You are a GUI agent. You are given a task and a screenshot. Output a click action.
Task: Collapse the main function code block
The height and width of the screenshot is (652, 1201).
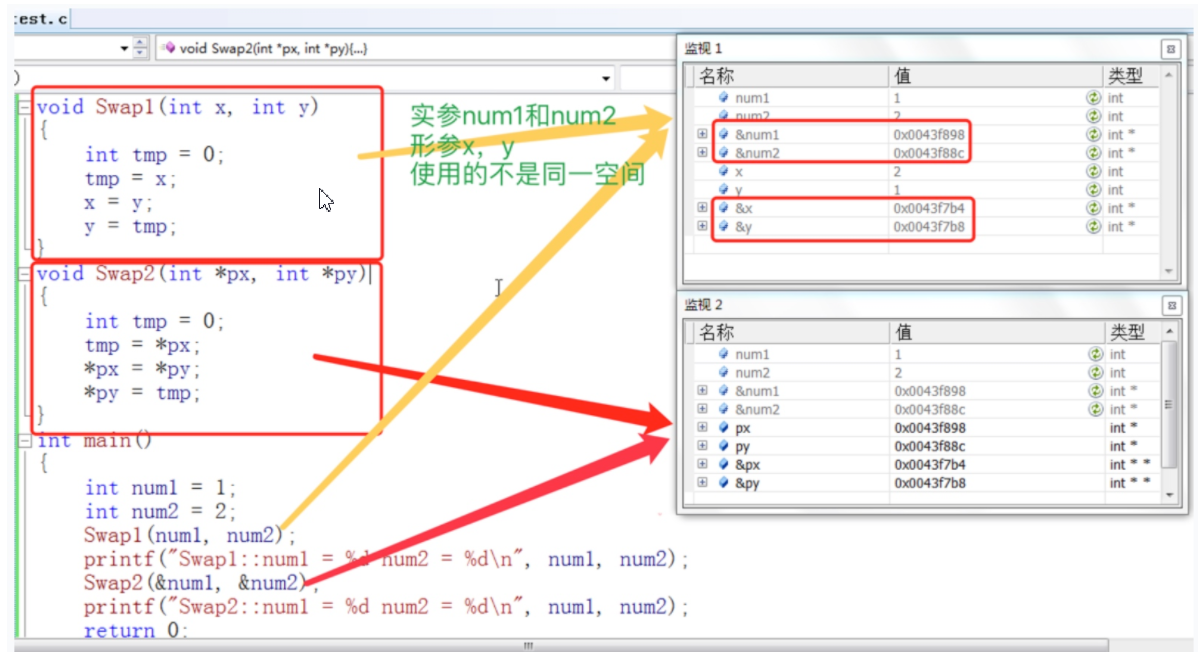(25, 441)
